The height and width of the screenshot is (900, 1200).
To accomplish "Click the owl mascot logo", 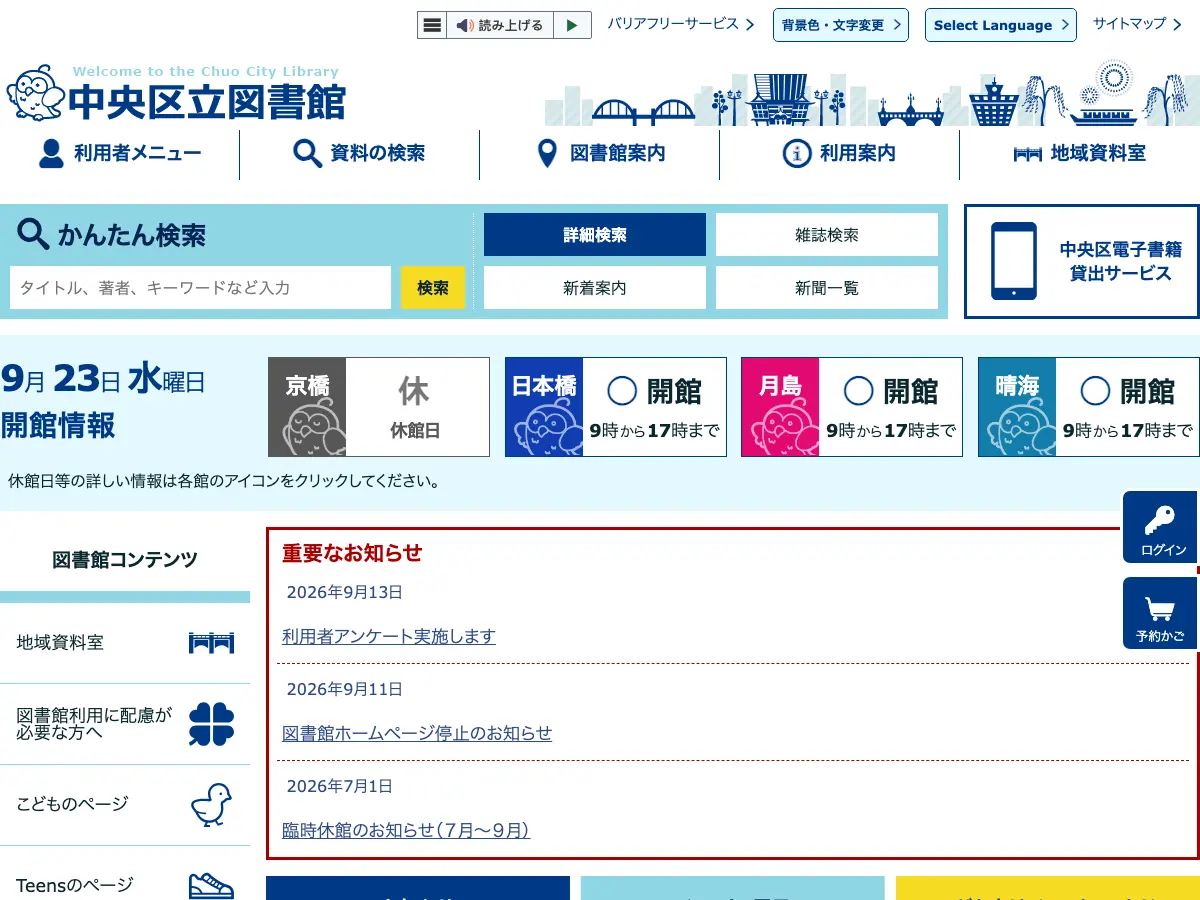I will [x=34, y=92].
